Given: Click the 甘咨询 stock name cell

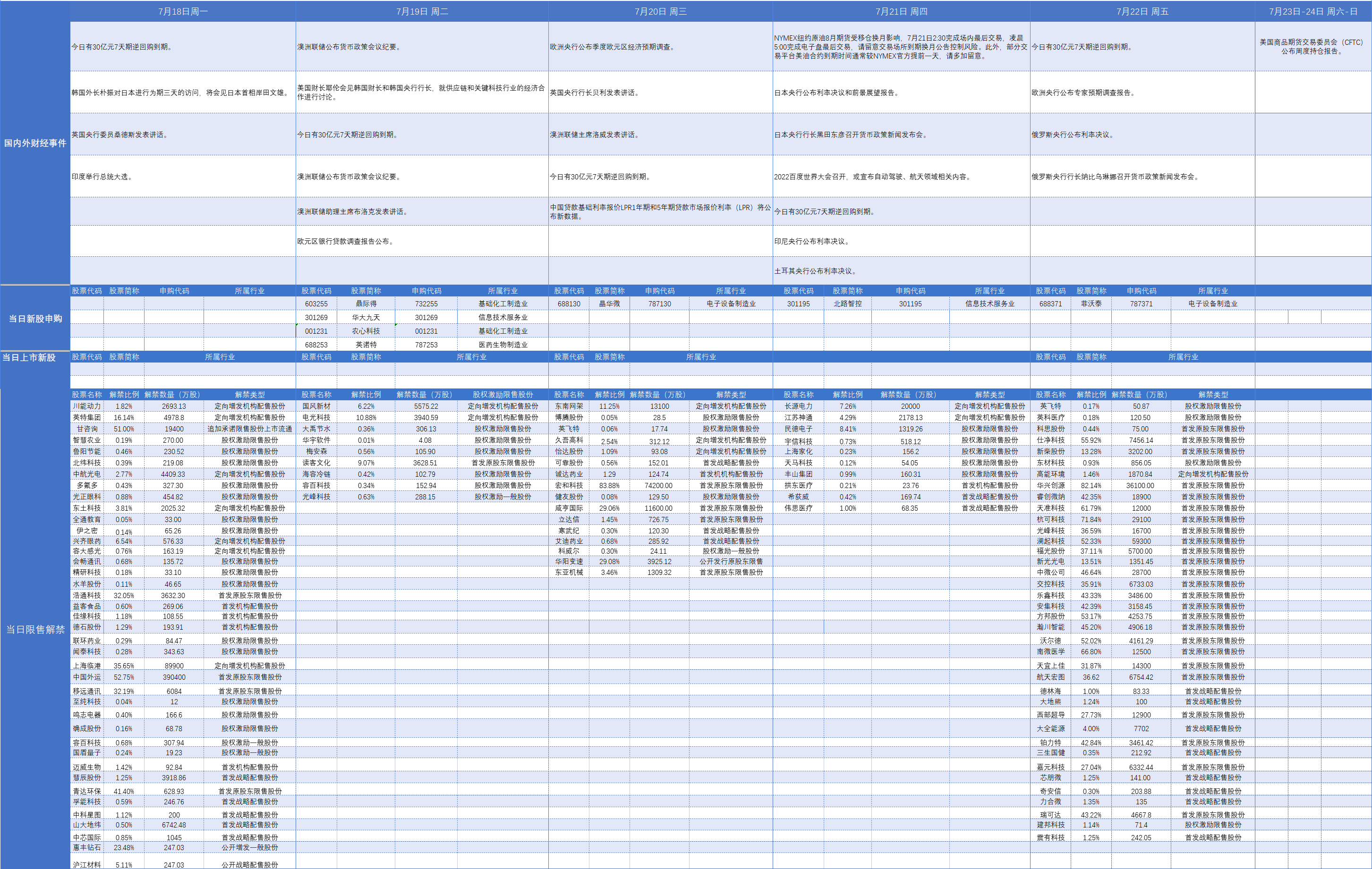Looking at the screenshot, I should pos(86,429).
